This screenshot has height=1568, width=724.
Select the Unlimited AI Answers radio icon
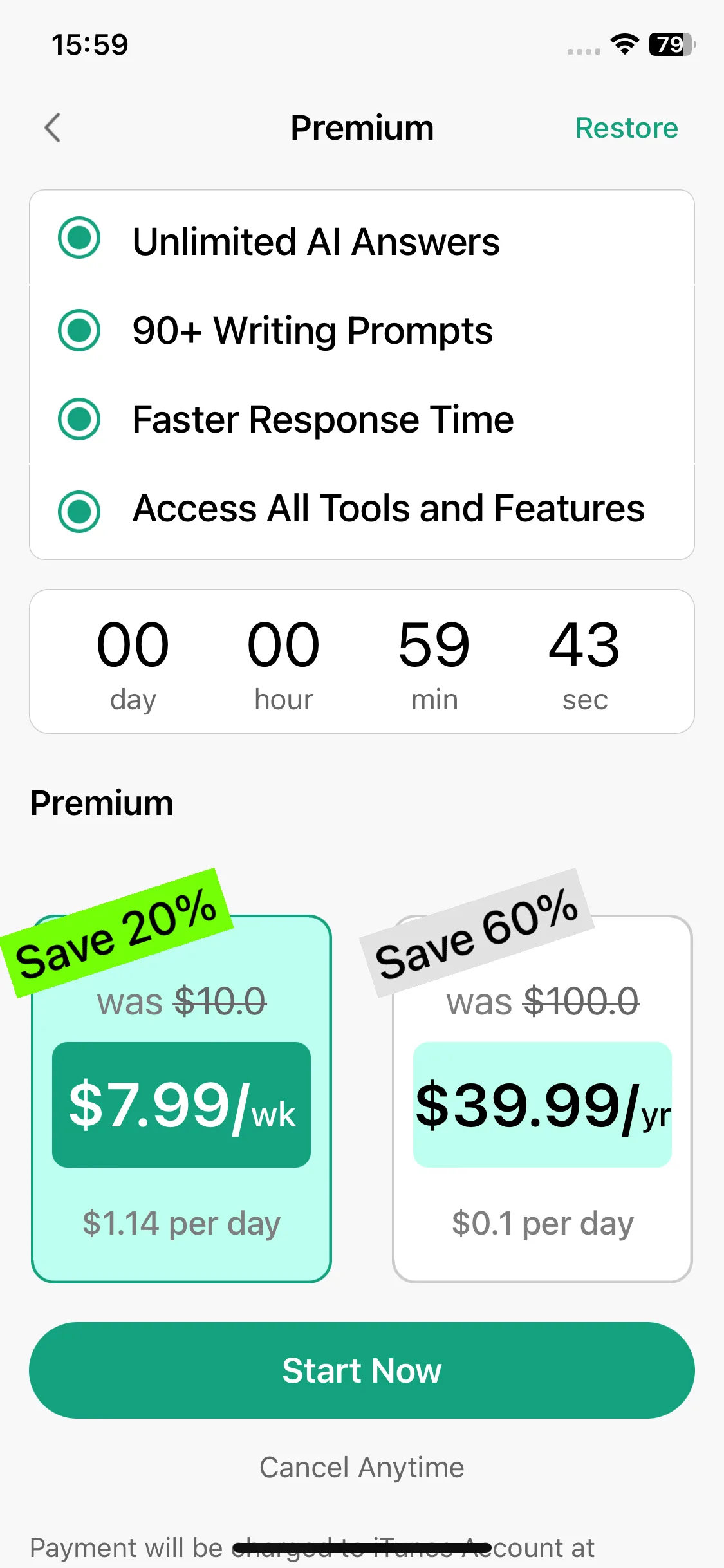point(79,238)
